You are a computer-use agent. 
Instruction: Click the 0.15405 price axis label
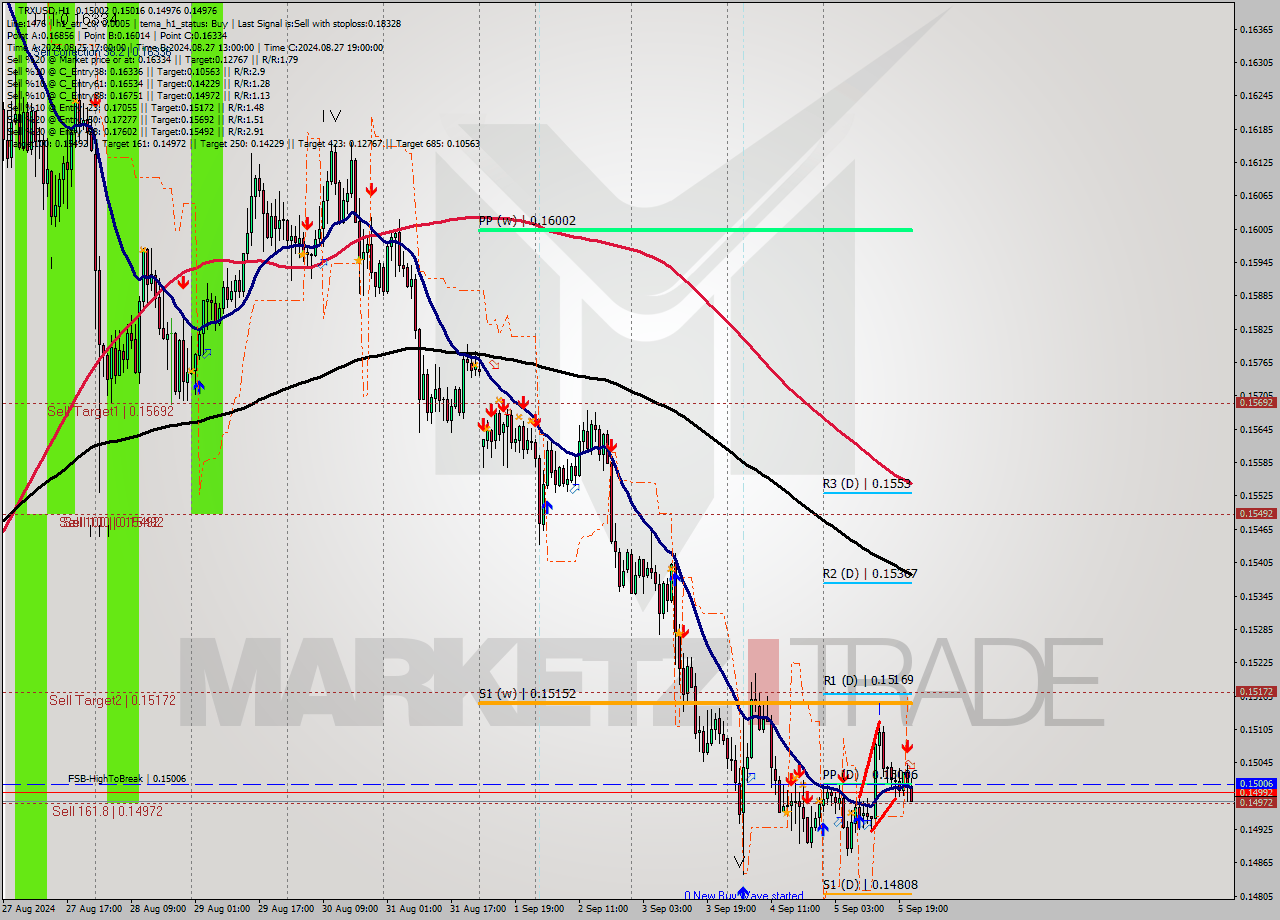coord(1256,562)
